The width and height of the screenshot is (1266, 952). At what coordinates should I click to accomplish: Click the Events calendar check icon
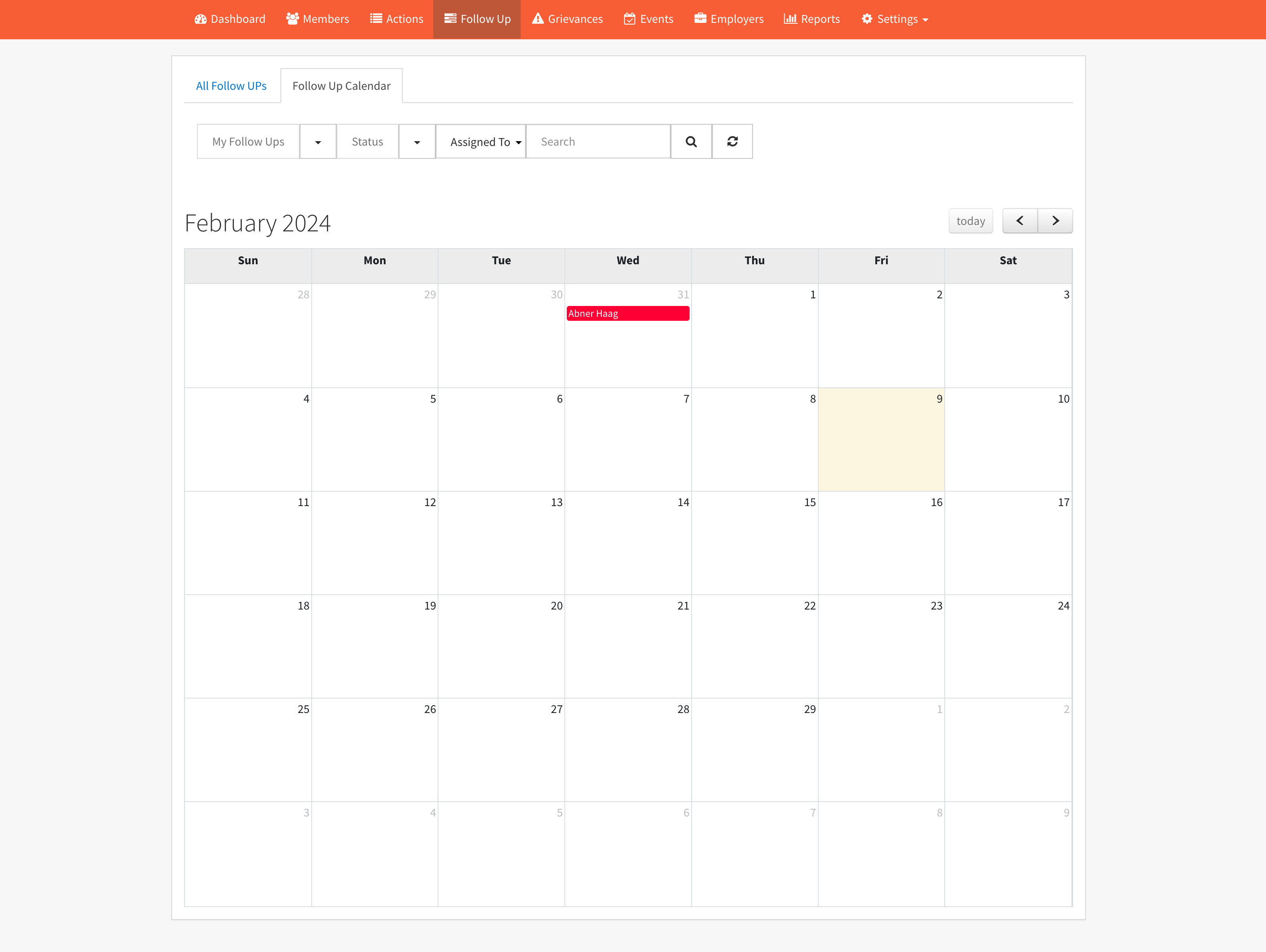click(629, 19)
